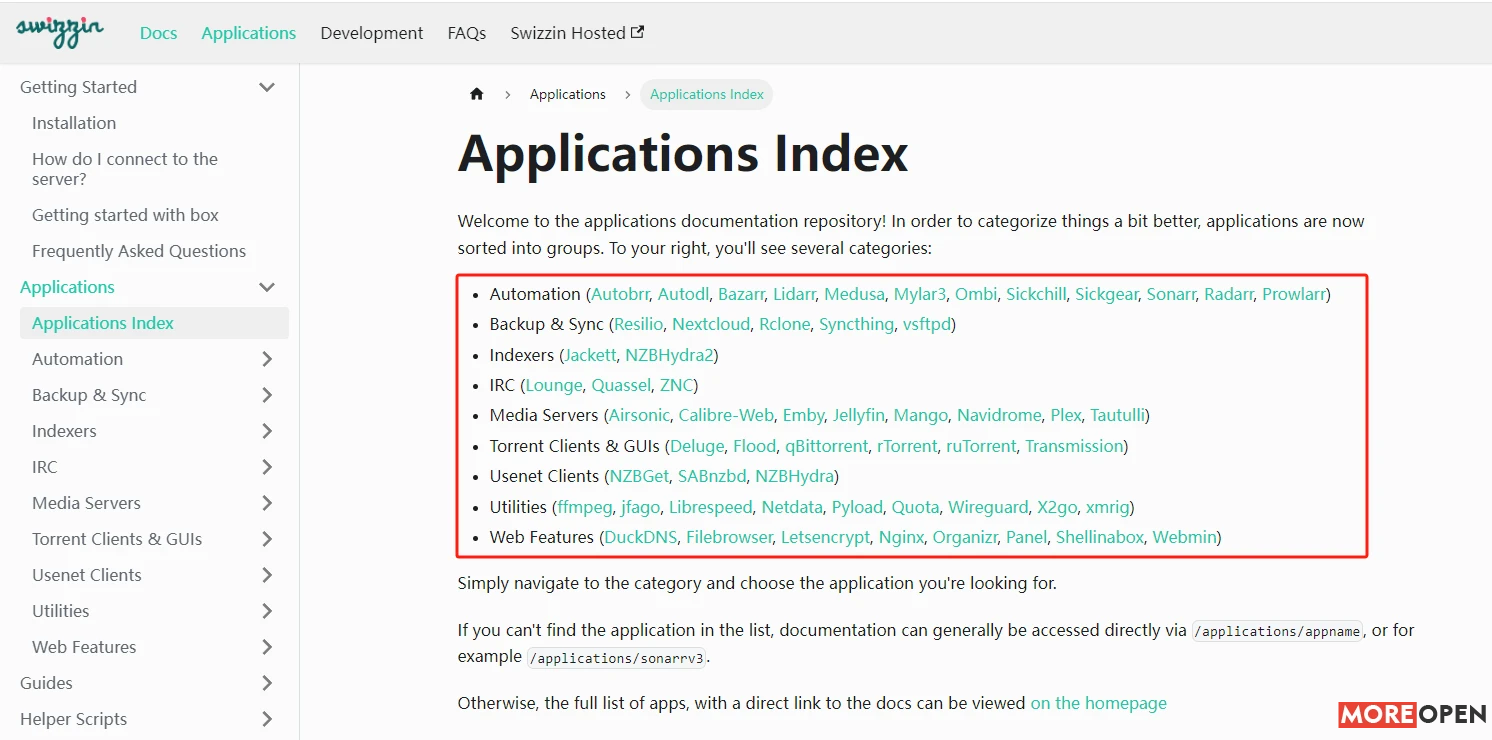Open the Nginx link
Viewport: 1492px width, 740px height.
click(x=901, y=537)
